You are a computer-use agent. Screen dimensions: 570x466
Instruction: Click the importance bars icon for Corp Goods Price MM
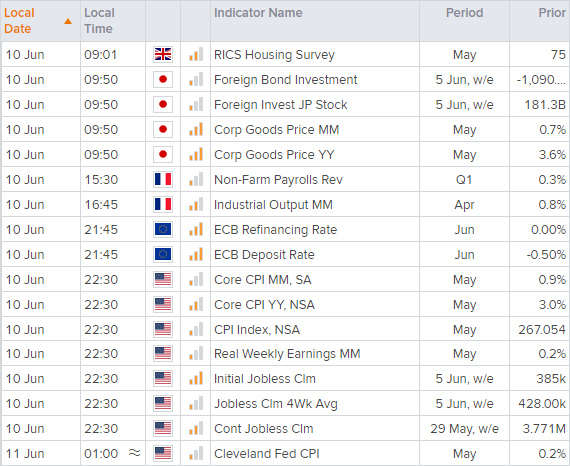(196, 129)
